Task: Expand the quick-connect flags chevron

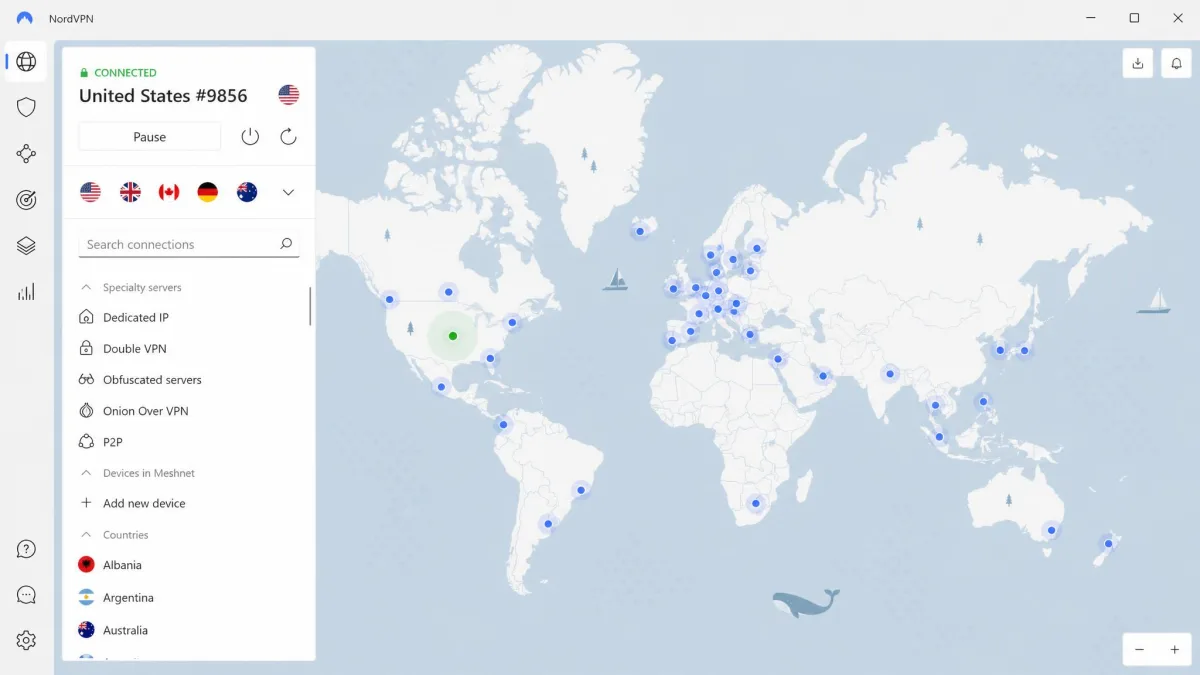Action: tap(288, 192)
